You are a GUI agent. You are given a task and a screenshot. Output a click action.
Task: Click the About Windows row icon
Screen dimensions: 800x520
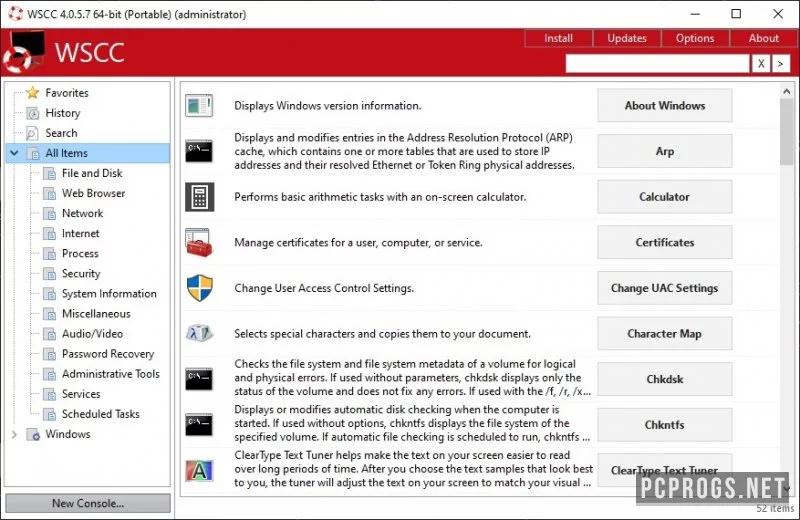pyautogui.click(x=199, y=106)
